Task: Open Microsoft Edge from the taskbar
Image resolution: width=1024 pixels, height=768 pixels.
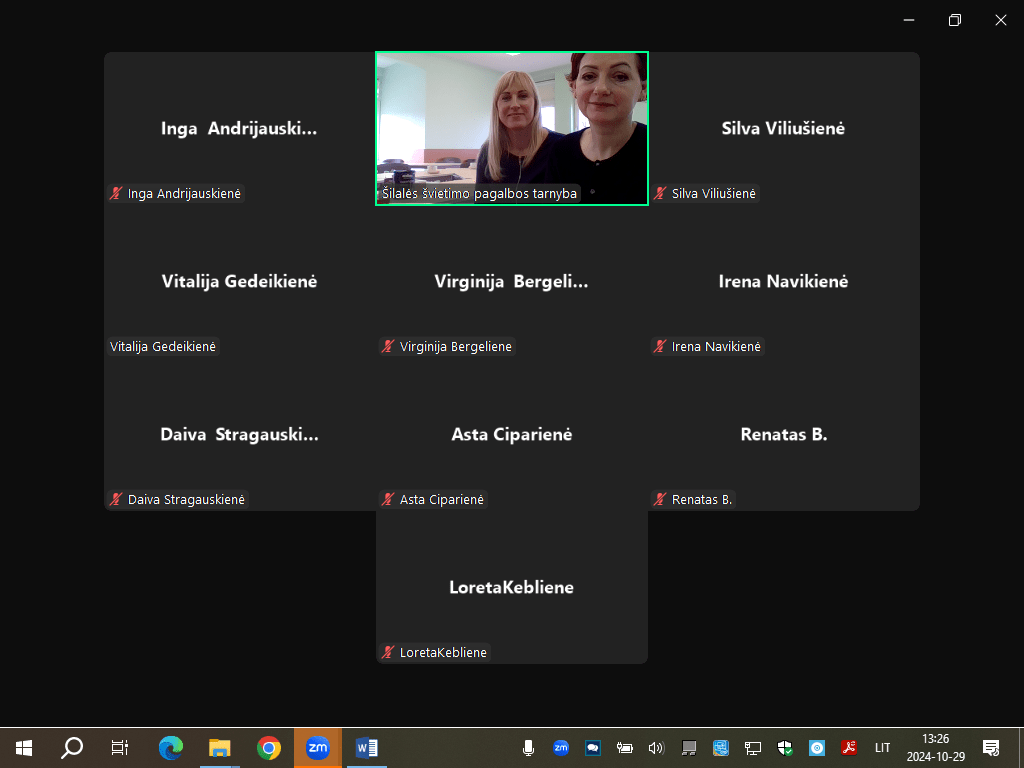Action: (171, 748)
